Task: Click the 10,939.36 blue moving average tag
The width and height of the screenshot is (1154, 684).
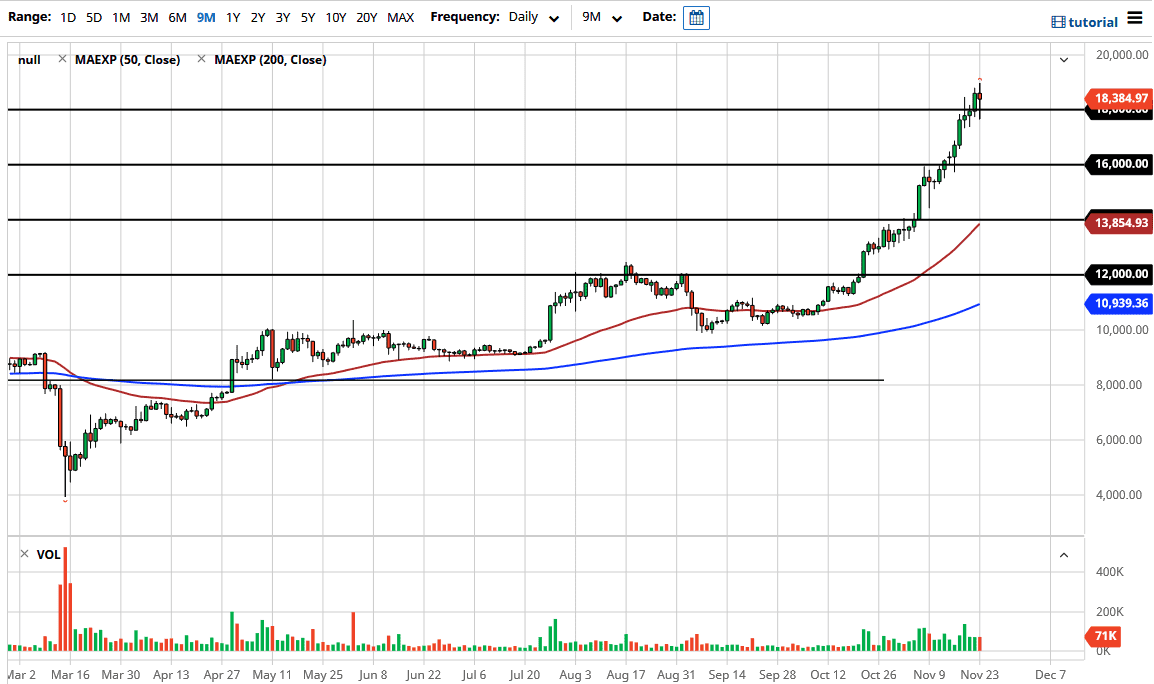Action: (1119, 303)
